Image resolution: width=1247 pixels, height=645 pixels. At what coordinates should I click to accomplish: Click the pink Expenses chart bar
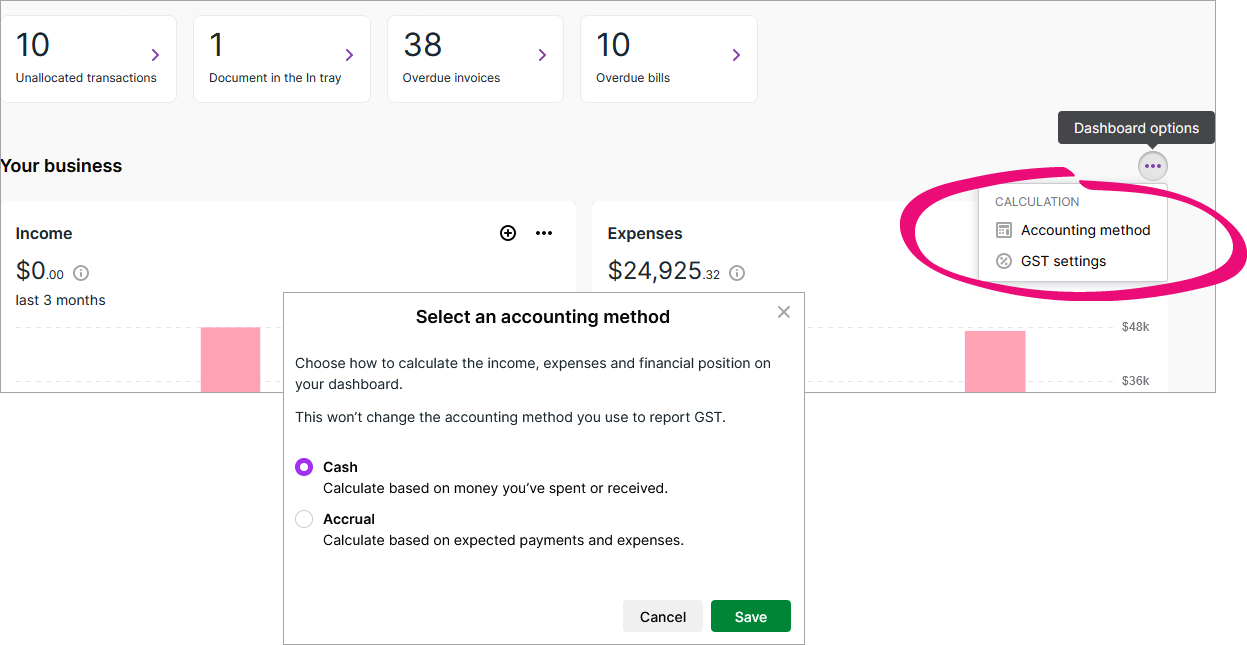tap(995, 361)
